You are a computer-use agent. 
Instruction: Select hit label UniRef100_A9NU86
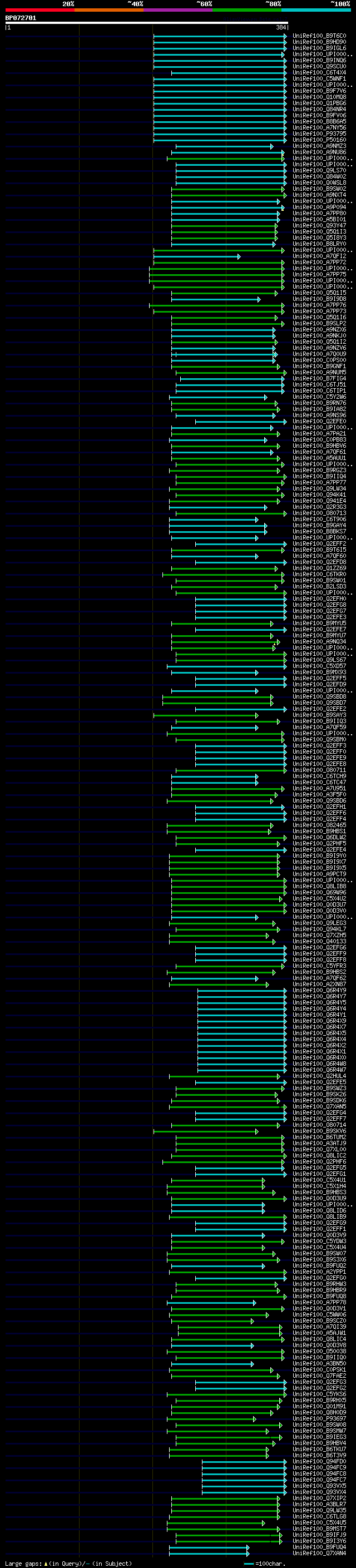pyautogui.click(x=319, y=152)
